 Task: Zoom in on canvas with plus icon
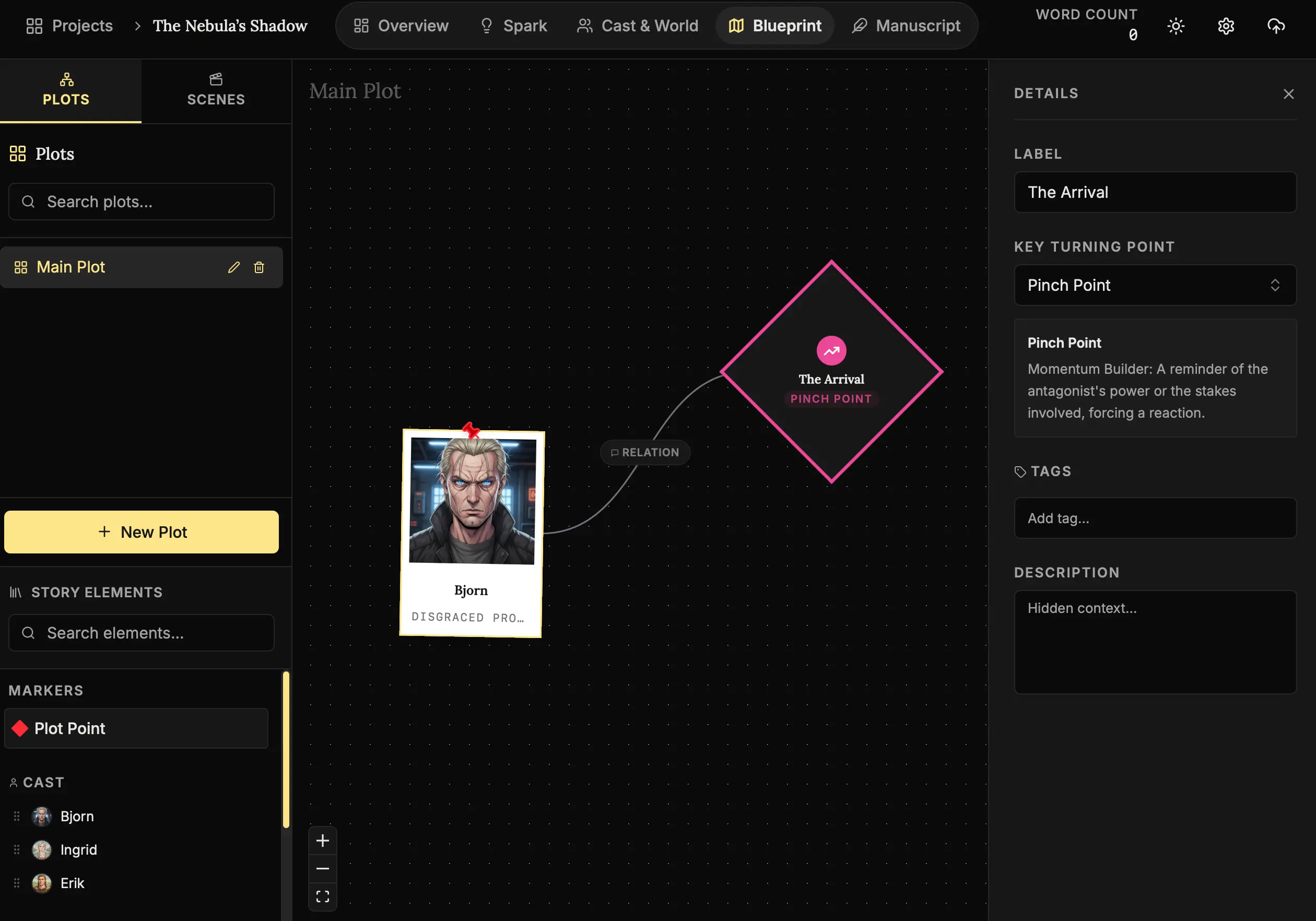323,841
